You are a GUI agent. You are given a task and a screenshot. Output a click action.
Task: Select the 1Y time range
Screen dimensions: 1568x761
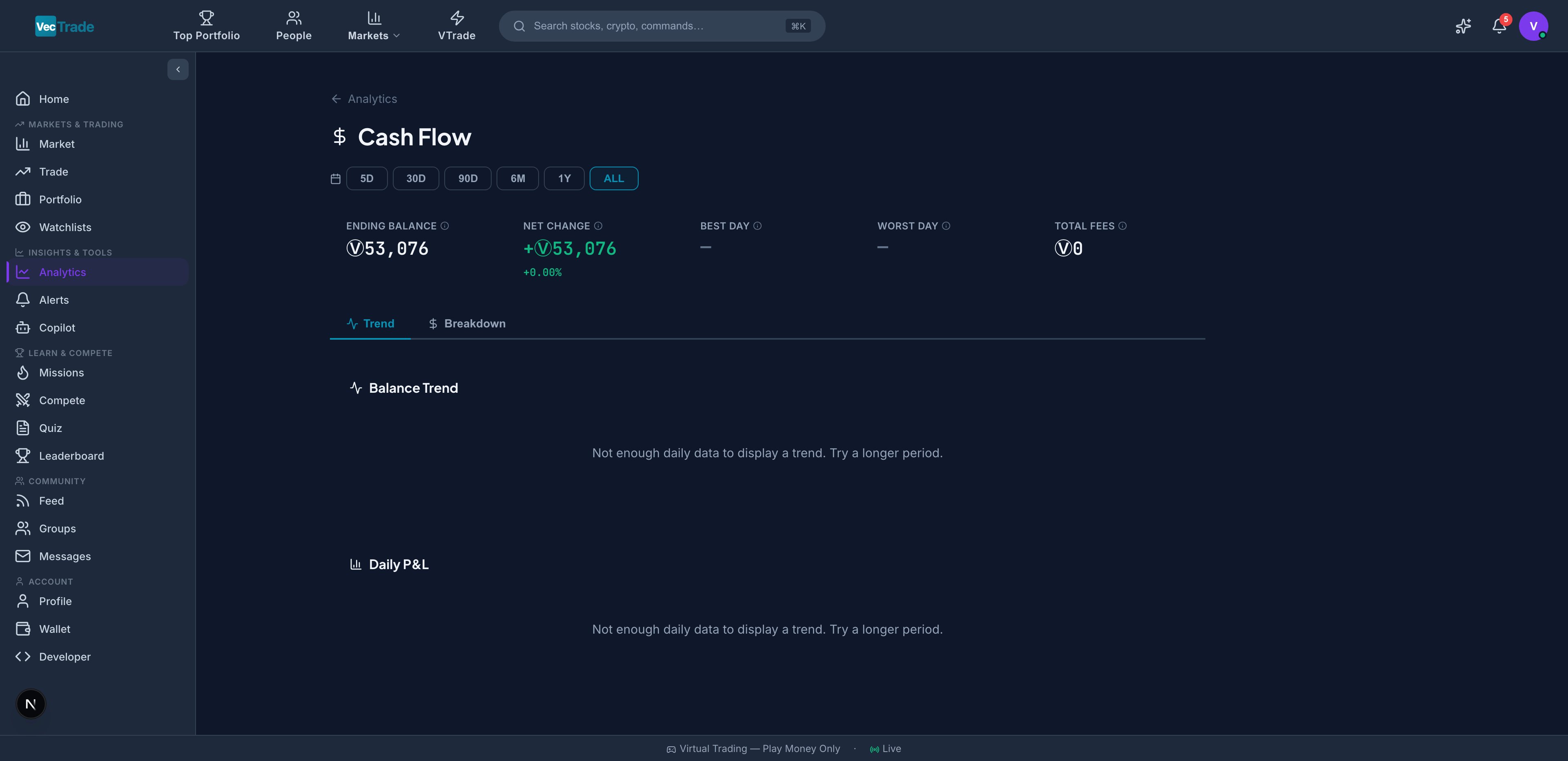[564, 178]
